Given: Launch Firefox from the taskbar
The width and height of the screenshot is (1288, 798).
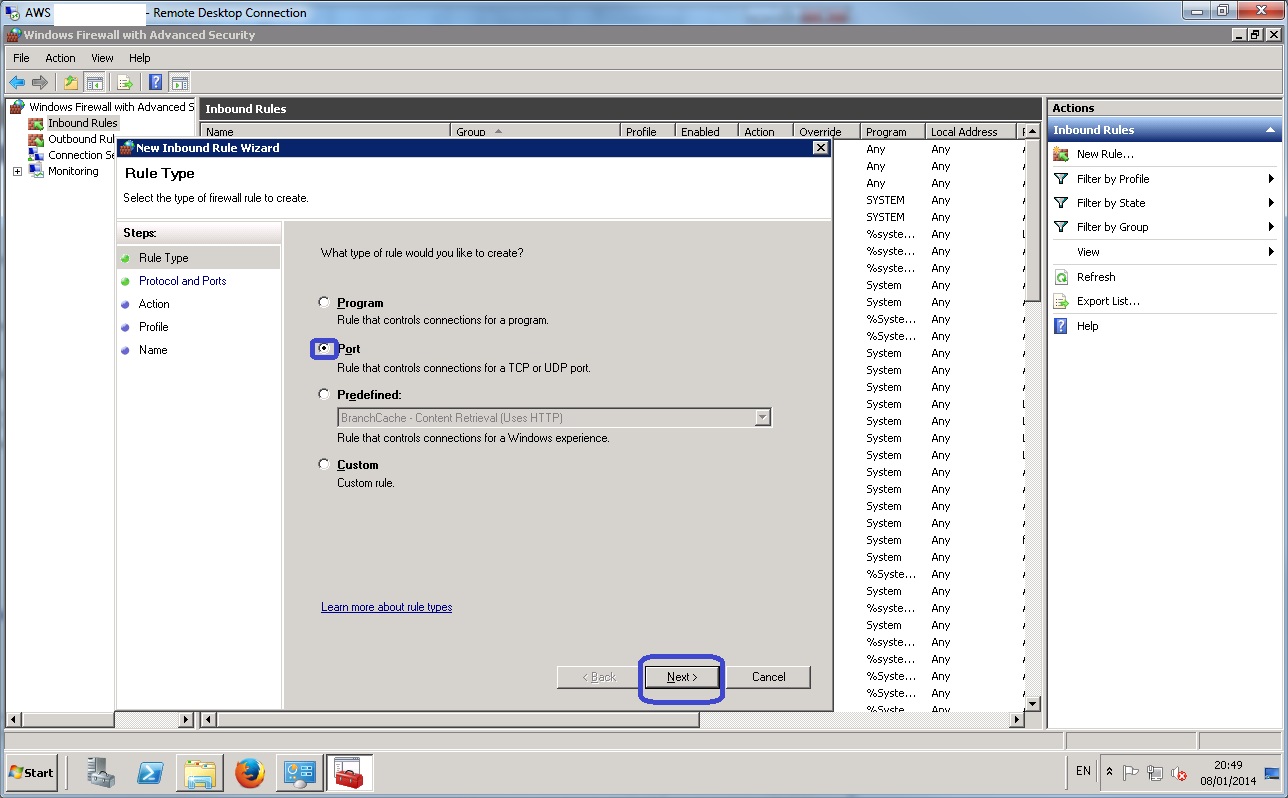Looking at the screenshot, I should tap(249, 772).
